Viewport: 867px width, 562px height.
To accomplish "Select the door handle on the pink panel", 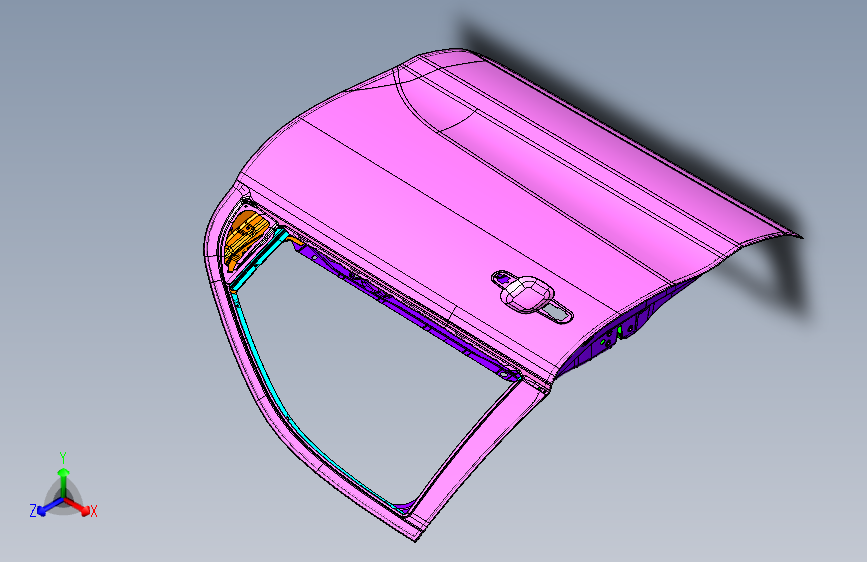I will tap(531, 295).
